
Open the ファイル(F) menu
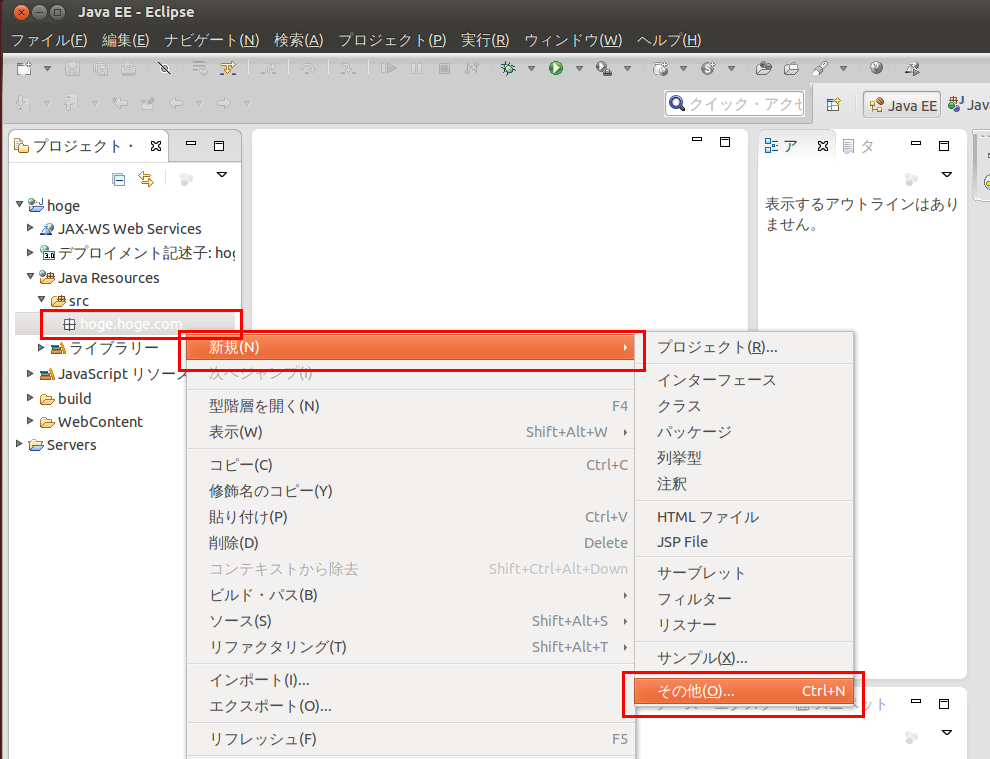point(49,40)
